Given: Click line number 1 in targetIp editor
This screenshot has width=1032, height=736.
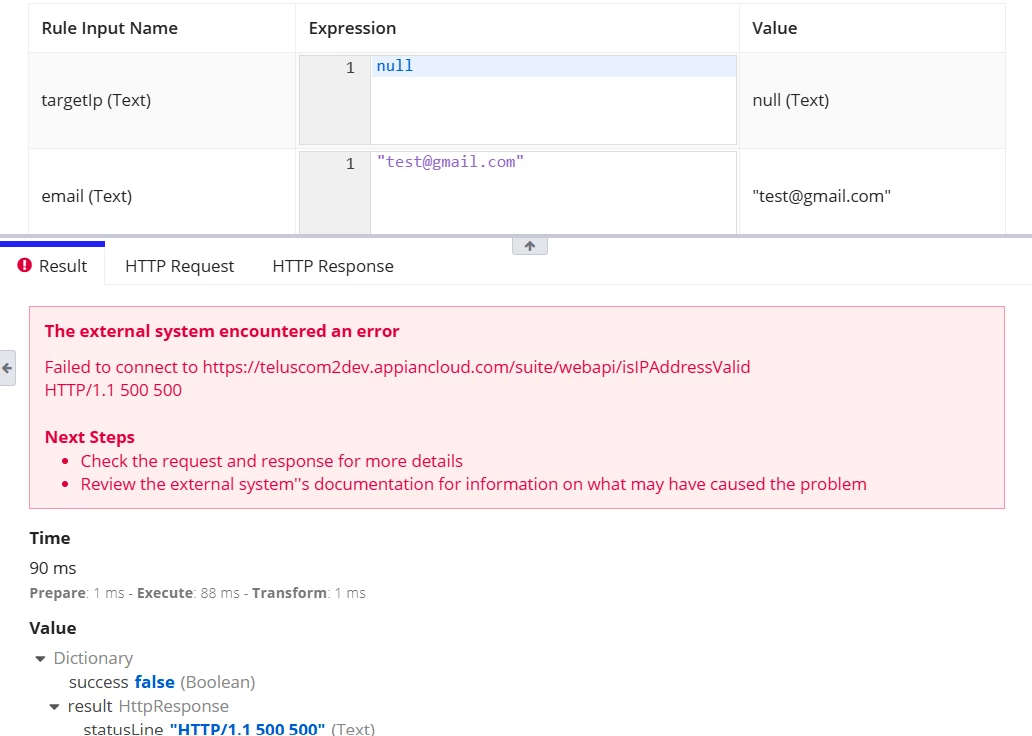Looking at the screenshot, I should pyautogui.click(x=350, y=67).
